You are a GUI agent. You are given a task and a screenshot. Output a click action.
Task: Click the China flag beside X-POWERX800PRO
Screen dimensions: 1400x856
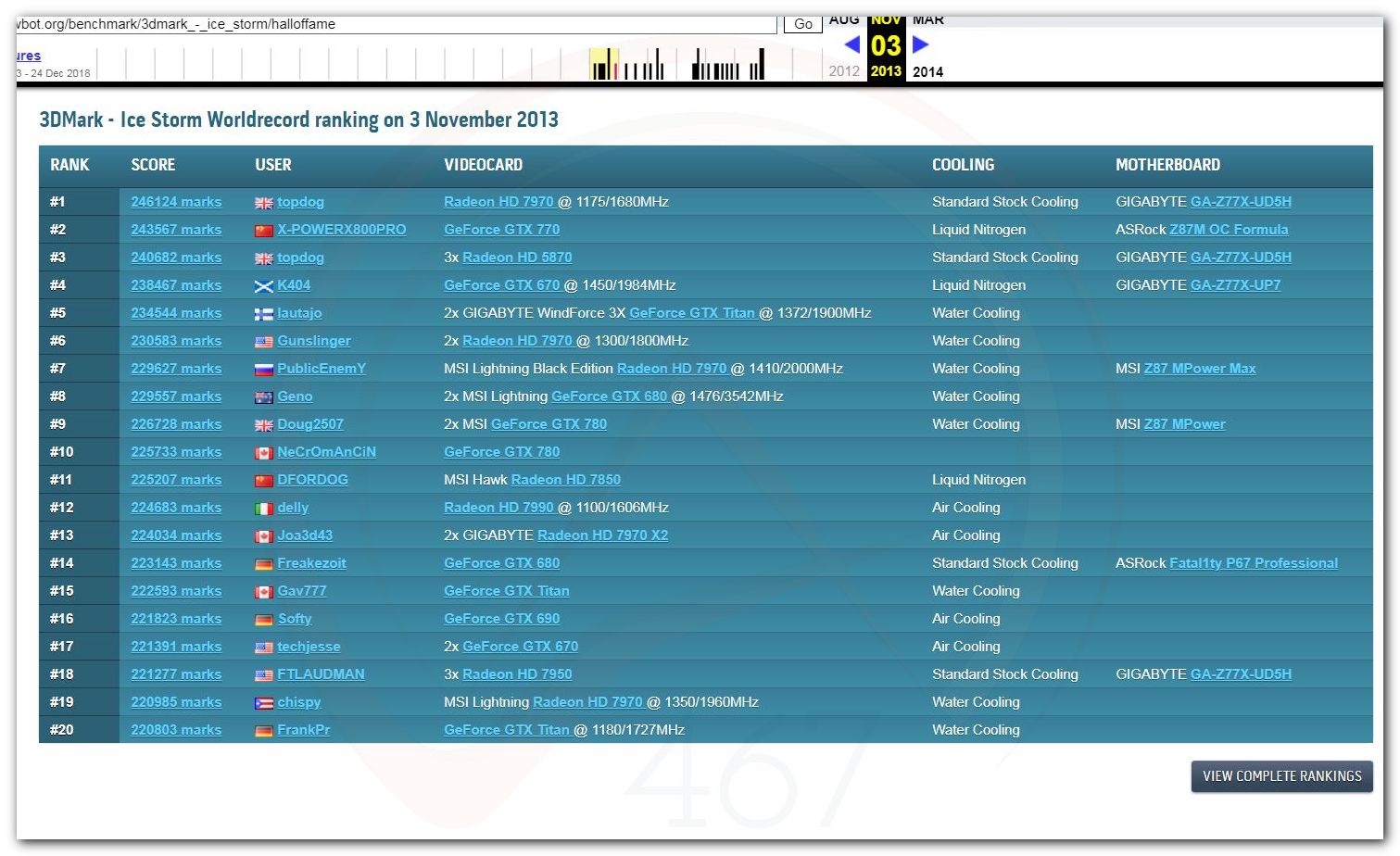click(263, 231)
